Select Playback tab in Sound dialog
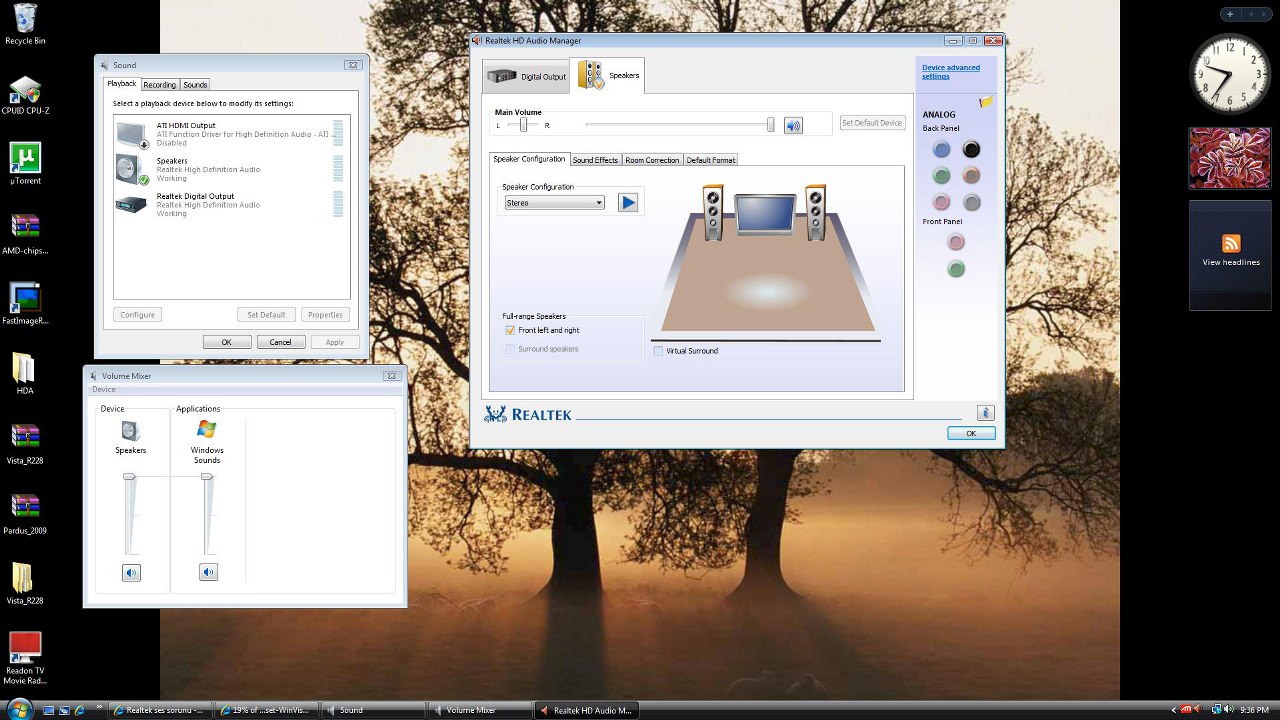The height and width of the screenshot is (720, 1280). tap(122, 84)
